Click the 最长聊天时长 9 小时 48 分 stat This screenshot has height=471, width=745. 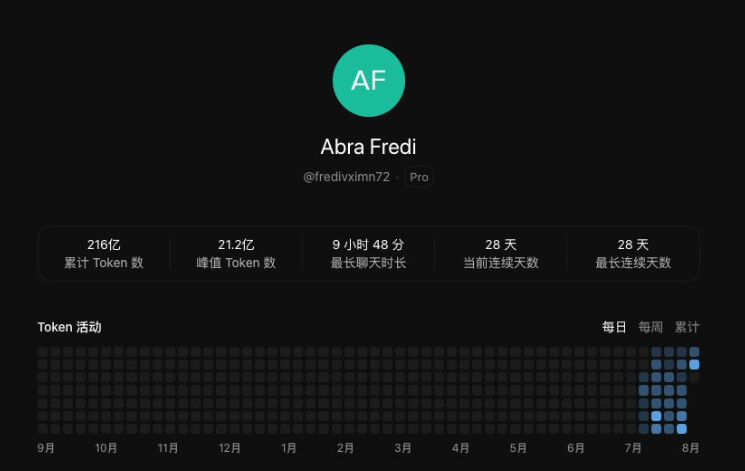pos(369,253)
